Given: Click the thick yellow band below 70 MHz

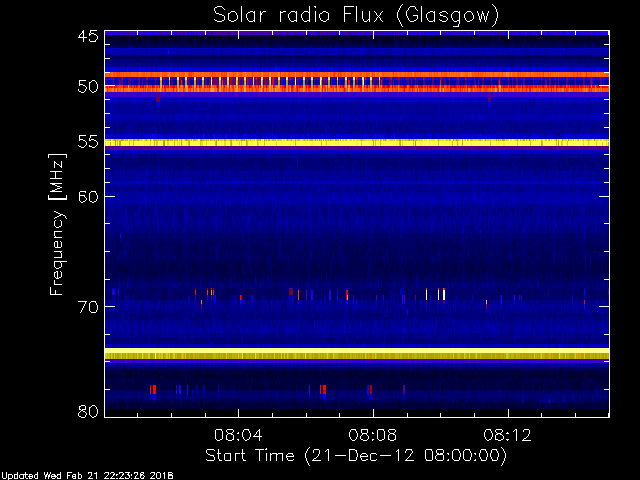Looking at the screenshot, I should [357, 354].
